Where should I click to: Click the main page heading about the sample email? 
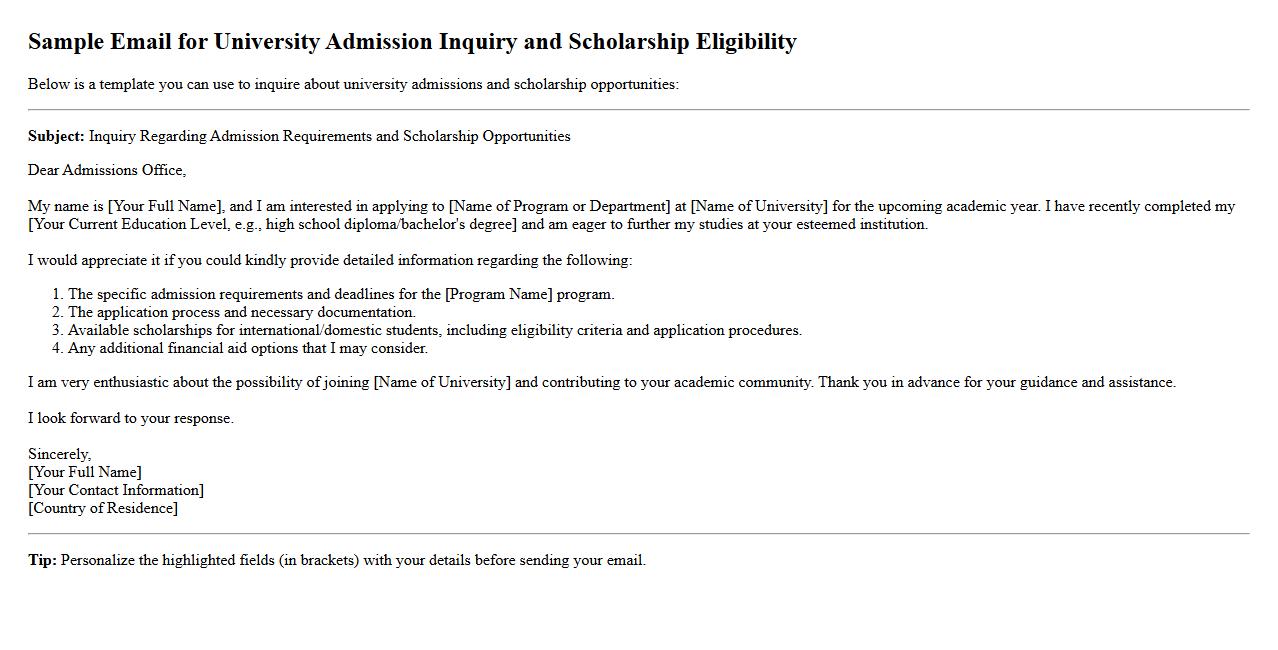pyautogui.click(x=412, y=42)
